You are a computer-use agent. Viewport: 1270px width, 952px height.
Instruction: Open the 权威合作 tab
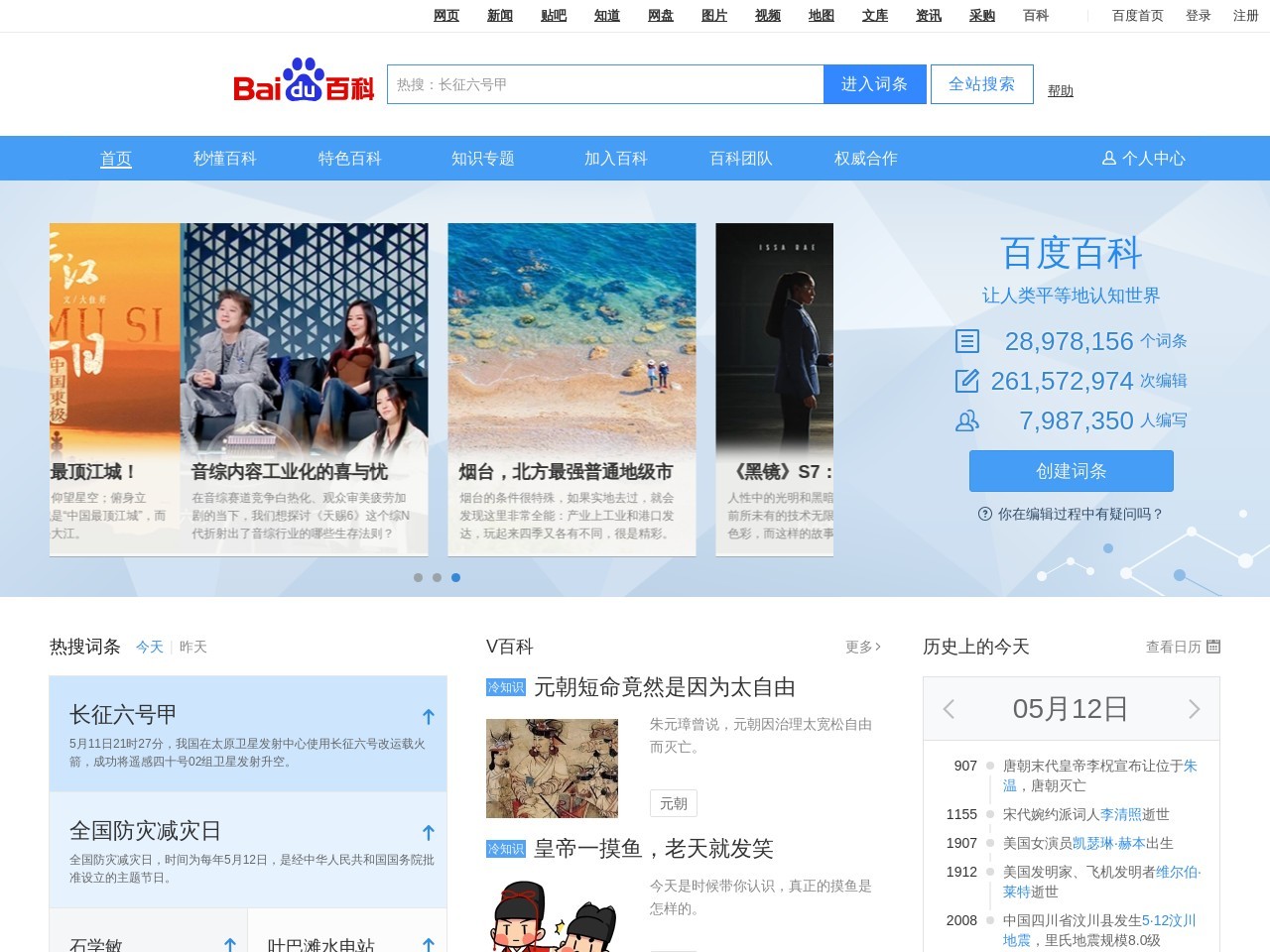(866, 159)
